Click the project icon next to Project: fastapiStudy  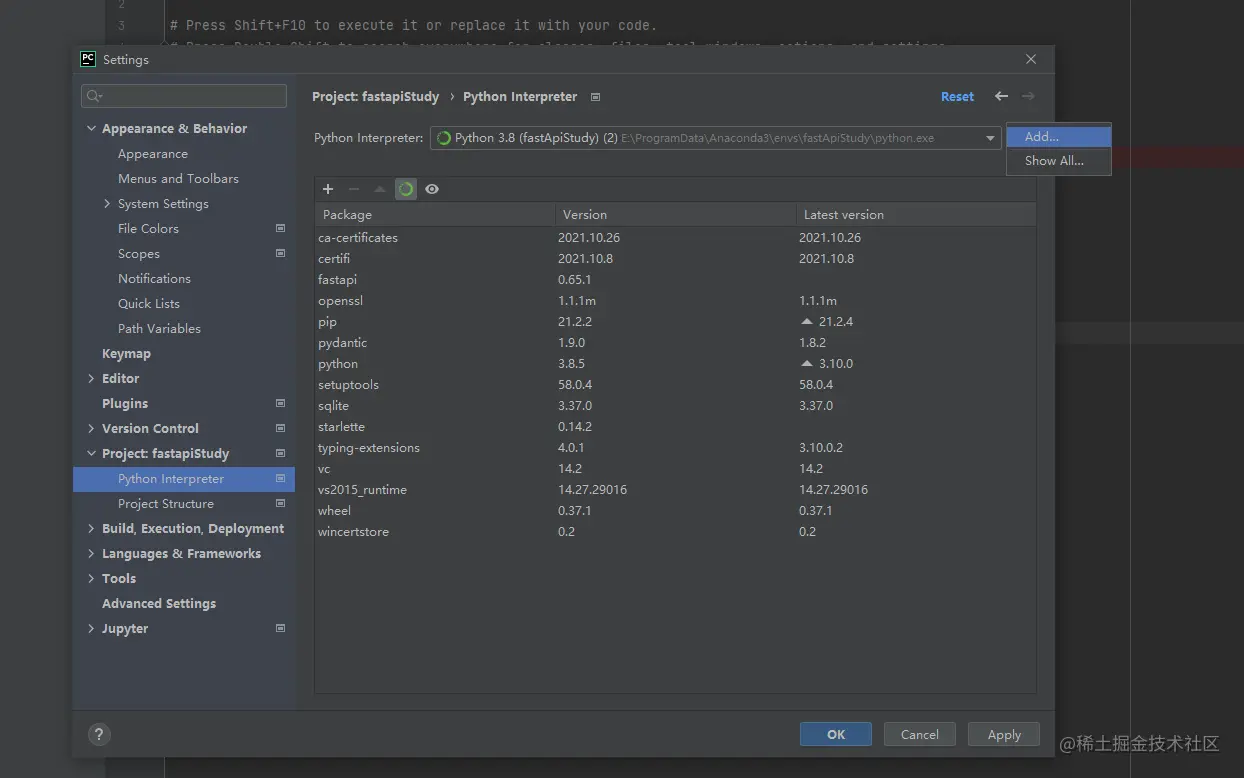pos(280,453)
